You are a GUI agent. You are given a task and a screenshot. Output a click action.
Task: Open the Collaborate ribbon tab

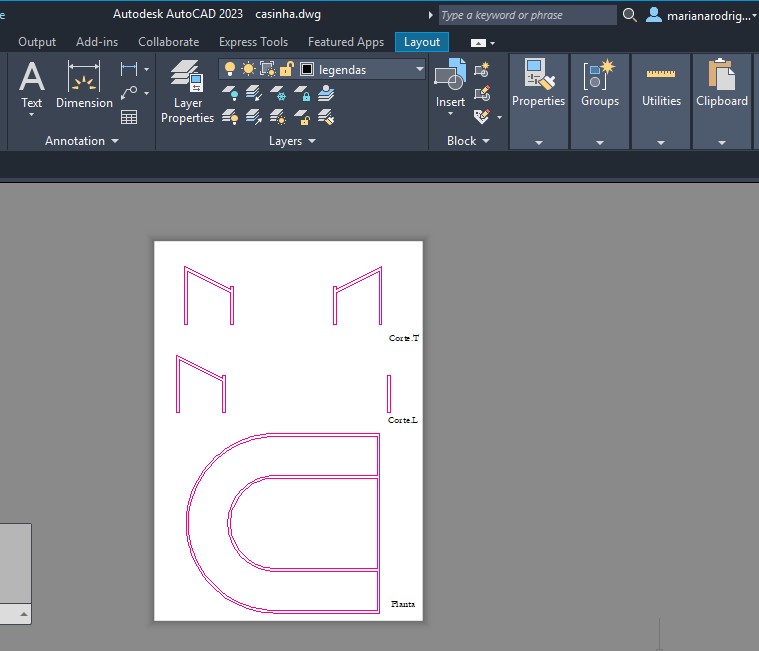coord(168,42)
